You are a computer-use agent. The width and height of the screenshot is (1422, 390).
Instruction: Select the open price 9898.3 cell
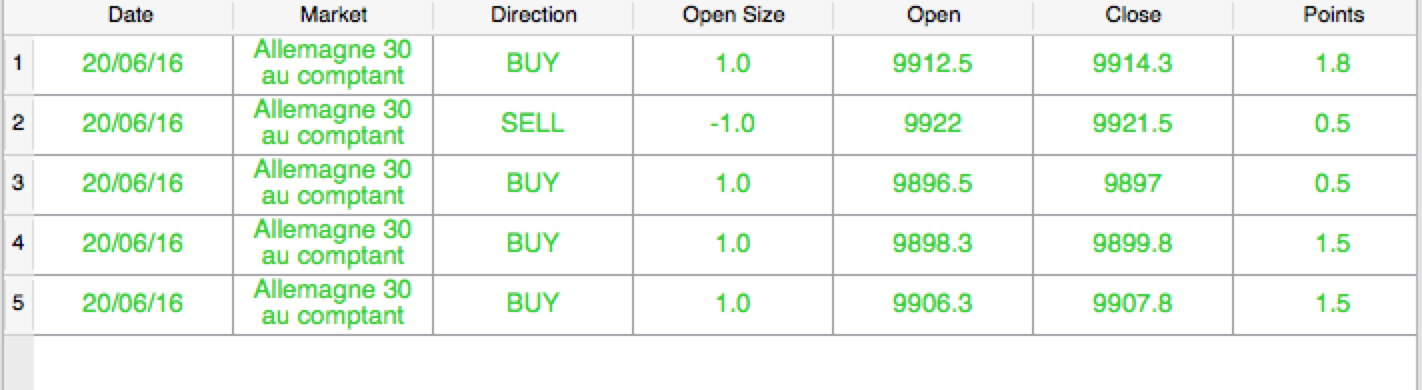point(933,244)
